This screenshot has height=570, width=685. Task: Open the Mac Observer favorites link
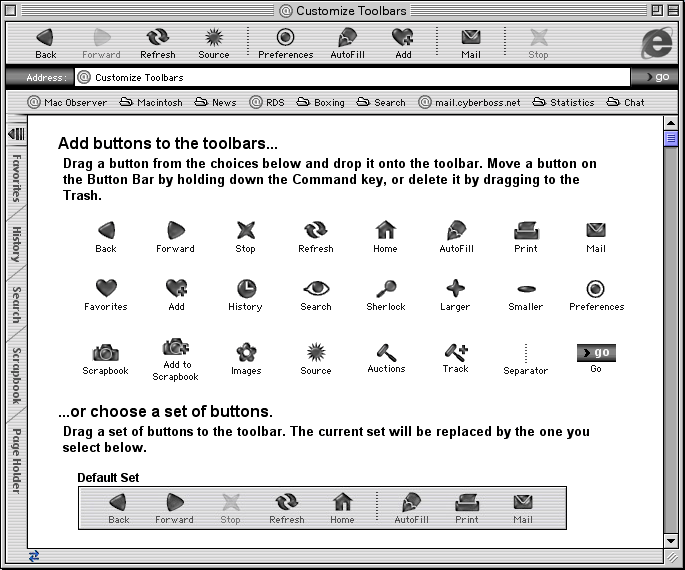67,102
